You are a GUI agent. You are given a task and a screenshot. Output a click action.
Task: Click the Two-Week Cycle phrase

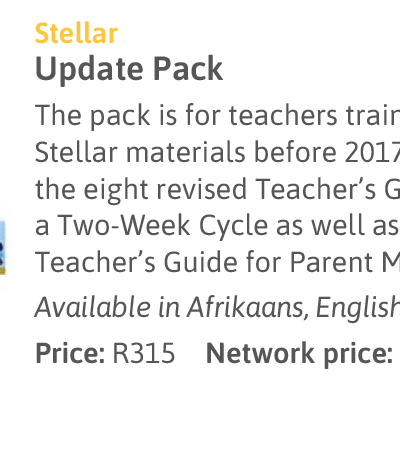[163, 226]
